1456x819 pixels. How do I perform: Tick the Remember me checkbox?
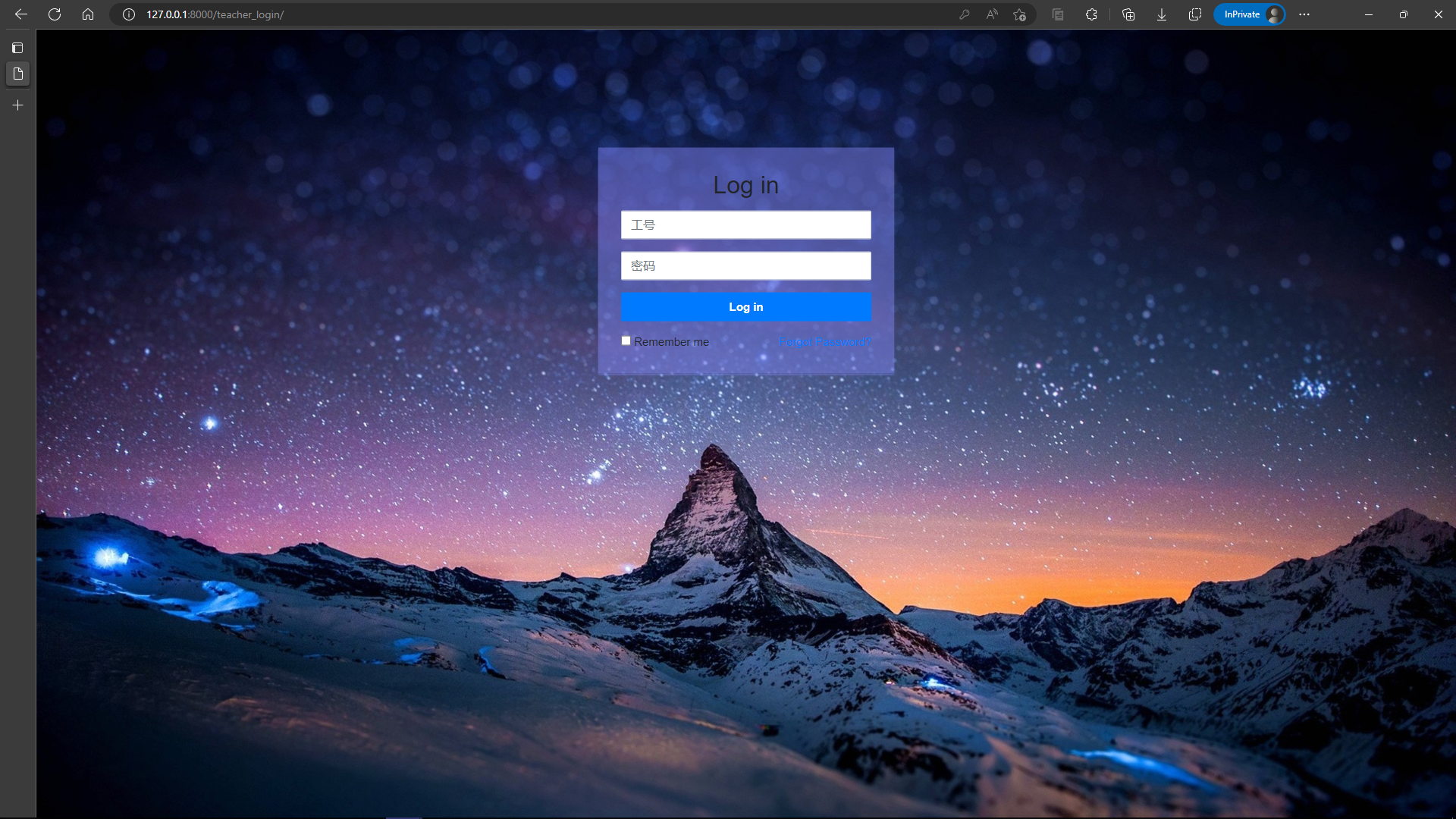(626, 341)
